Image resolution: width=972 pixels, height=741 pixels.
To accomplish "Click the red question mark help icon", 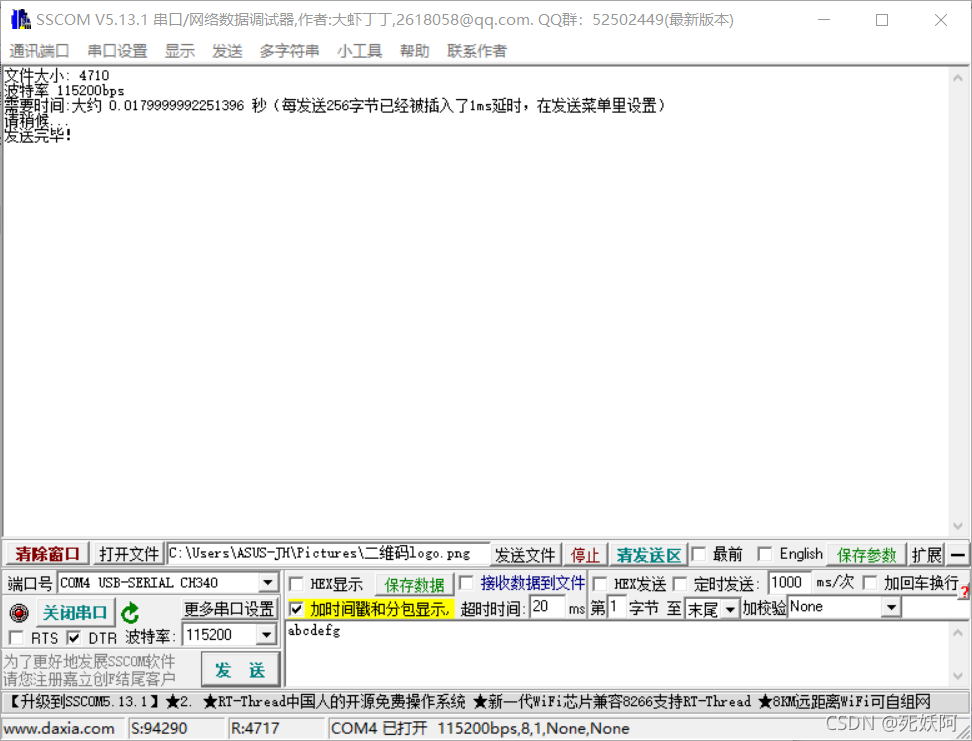I will [x=963, y=590].
